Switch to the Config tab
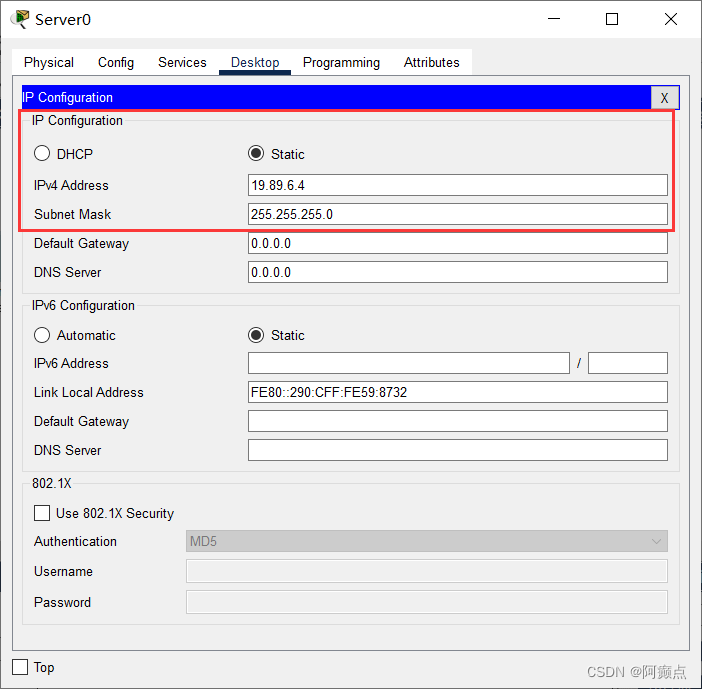Image resolution: width=702 pixels, height=689 pixels. [116, 62]
